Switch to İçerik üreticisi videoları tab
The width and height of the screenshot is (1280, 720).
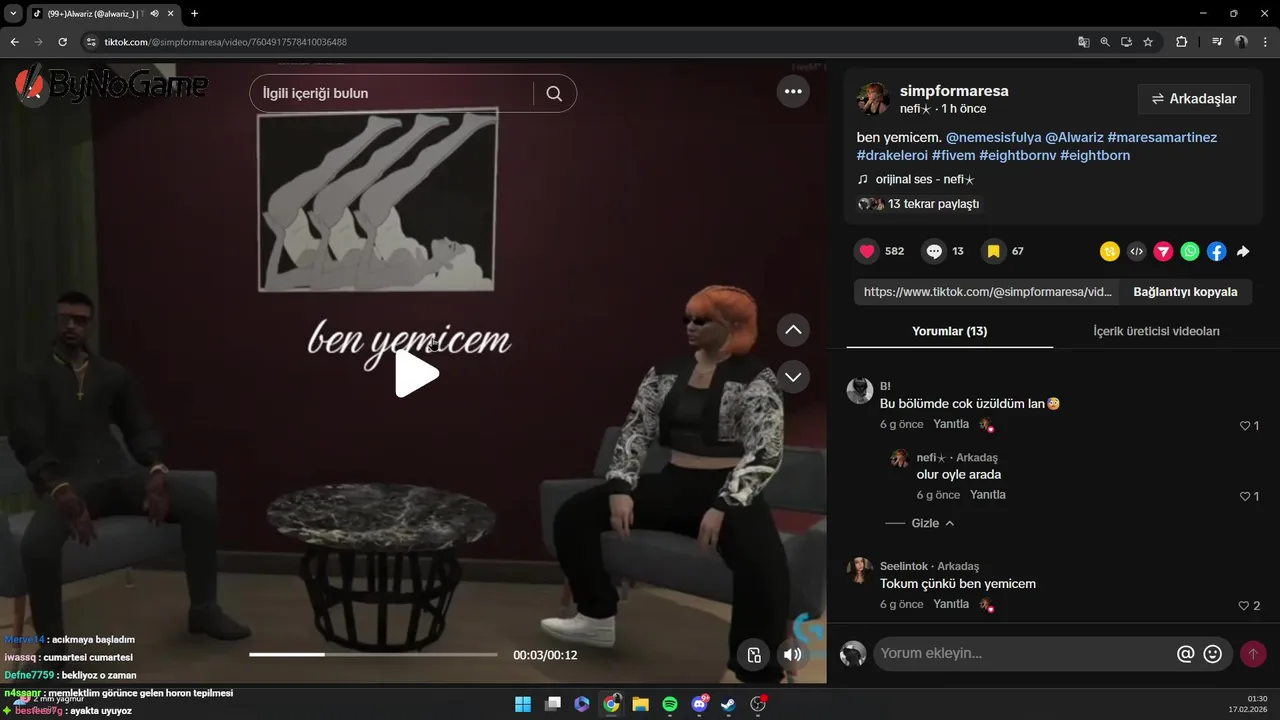[1156, 331]
